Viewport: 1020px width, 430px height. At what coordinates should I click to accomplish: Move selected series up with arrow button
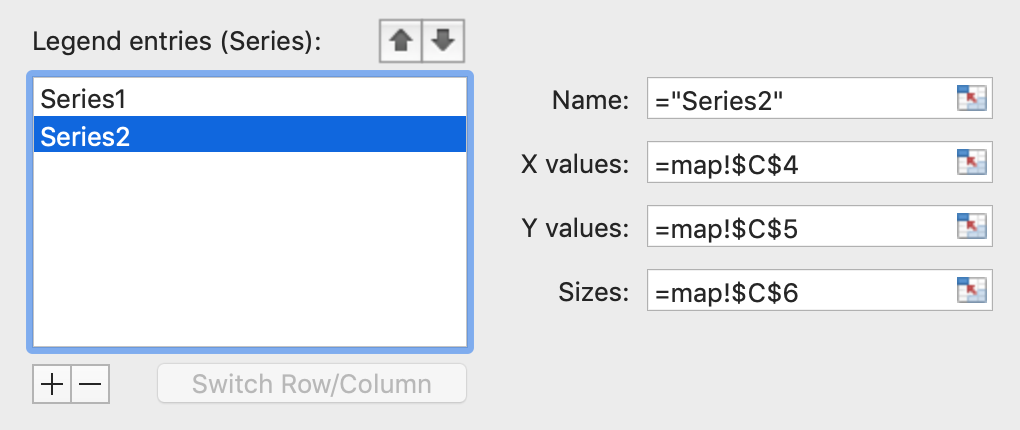401,41
